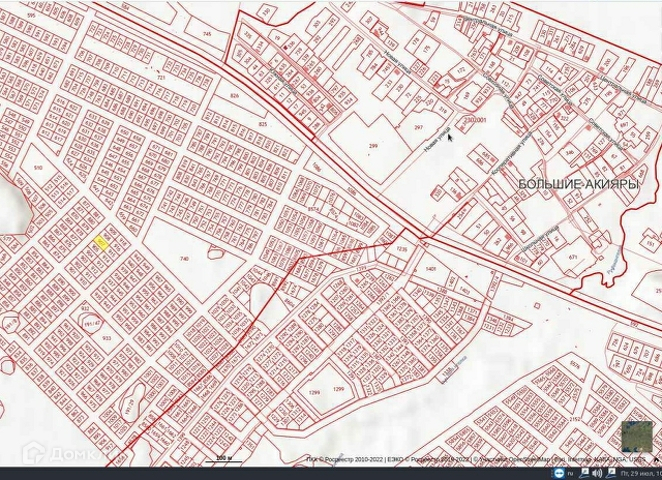
Task: Open the satellite basemap thumbnail
Action: pos(636,436)
